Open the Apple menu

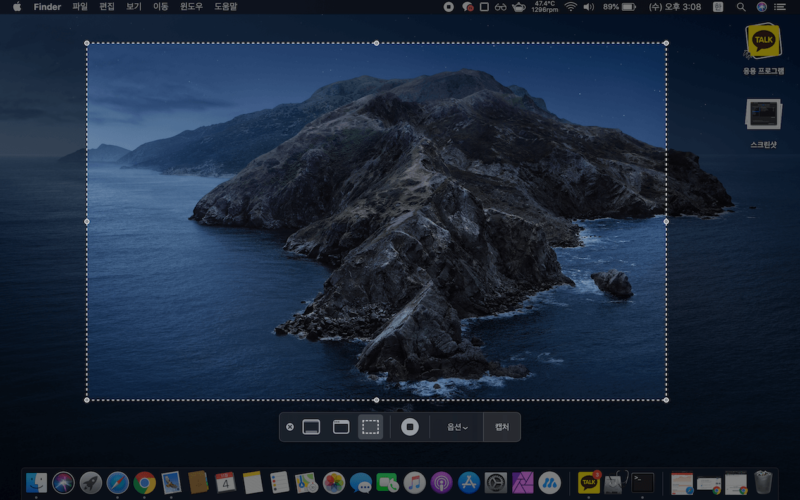tap(17, 7)
